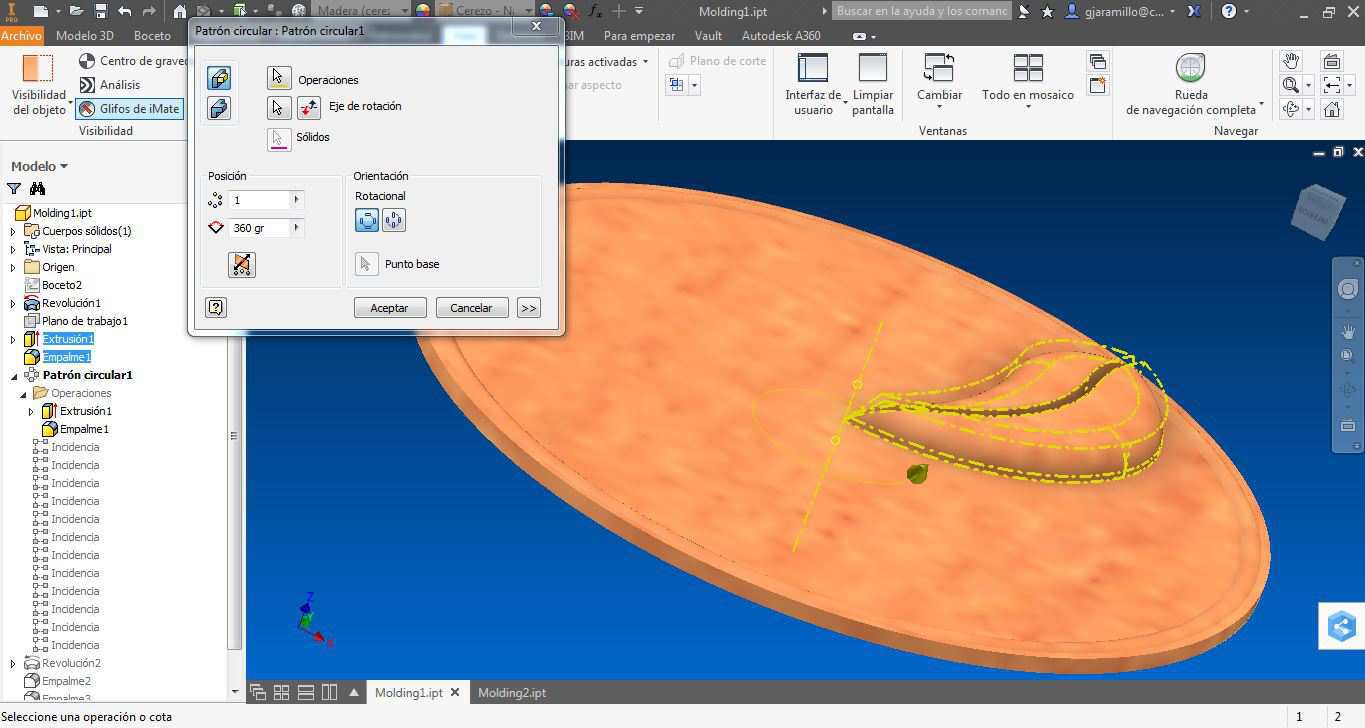Click the Orbit tool icon
The width and height of the screenshot is (1365, 728).
(x=1291, y=110)
